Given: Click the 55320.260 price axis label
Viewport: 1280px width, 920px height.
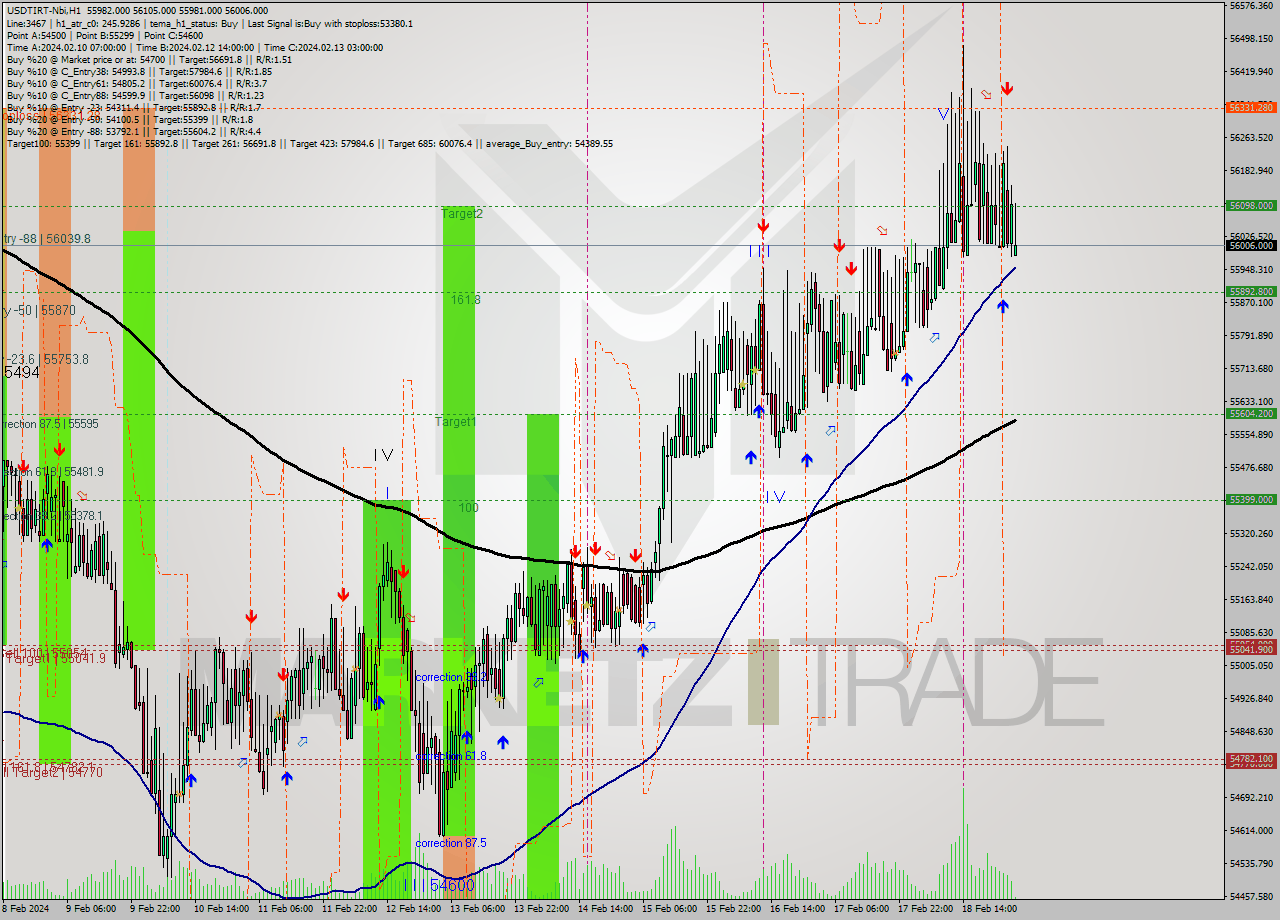Looking at the screenshot, I should [x=1251, y=534].
